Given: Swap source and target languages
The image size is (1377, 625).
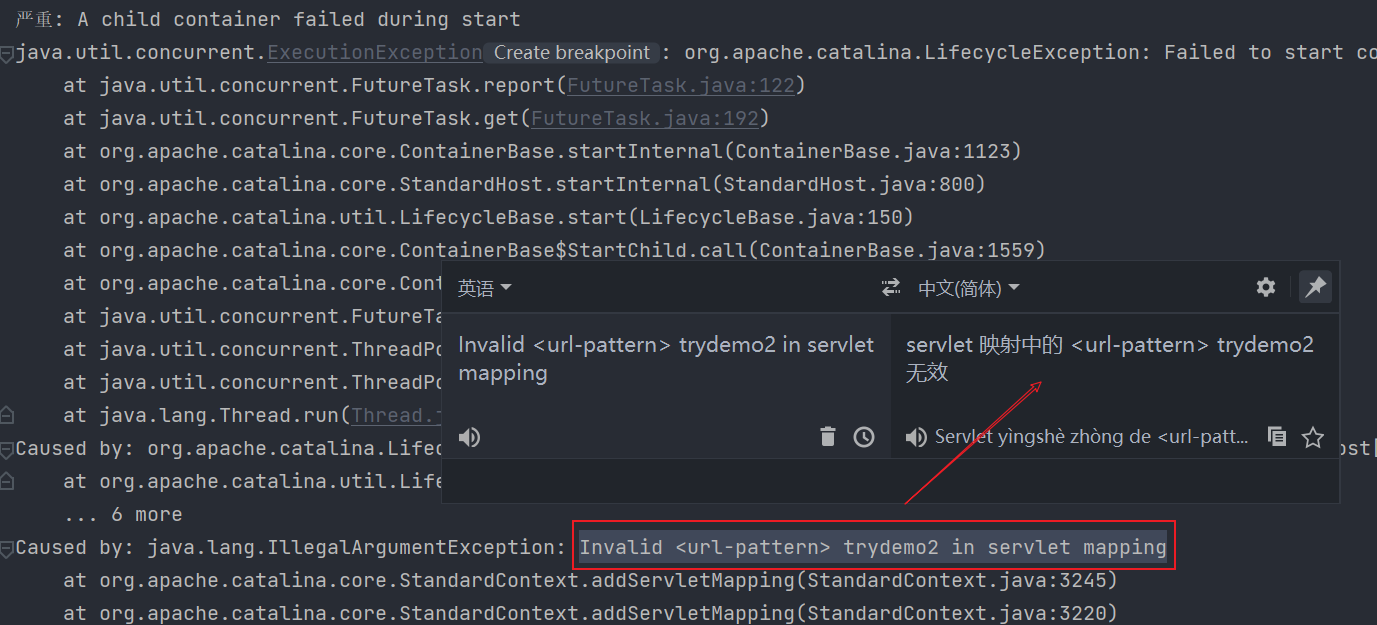Looking at the screenshot, I should pos(890,288).
